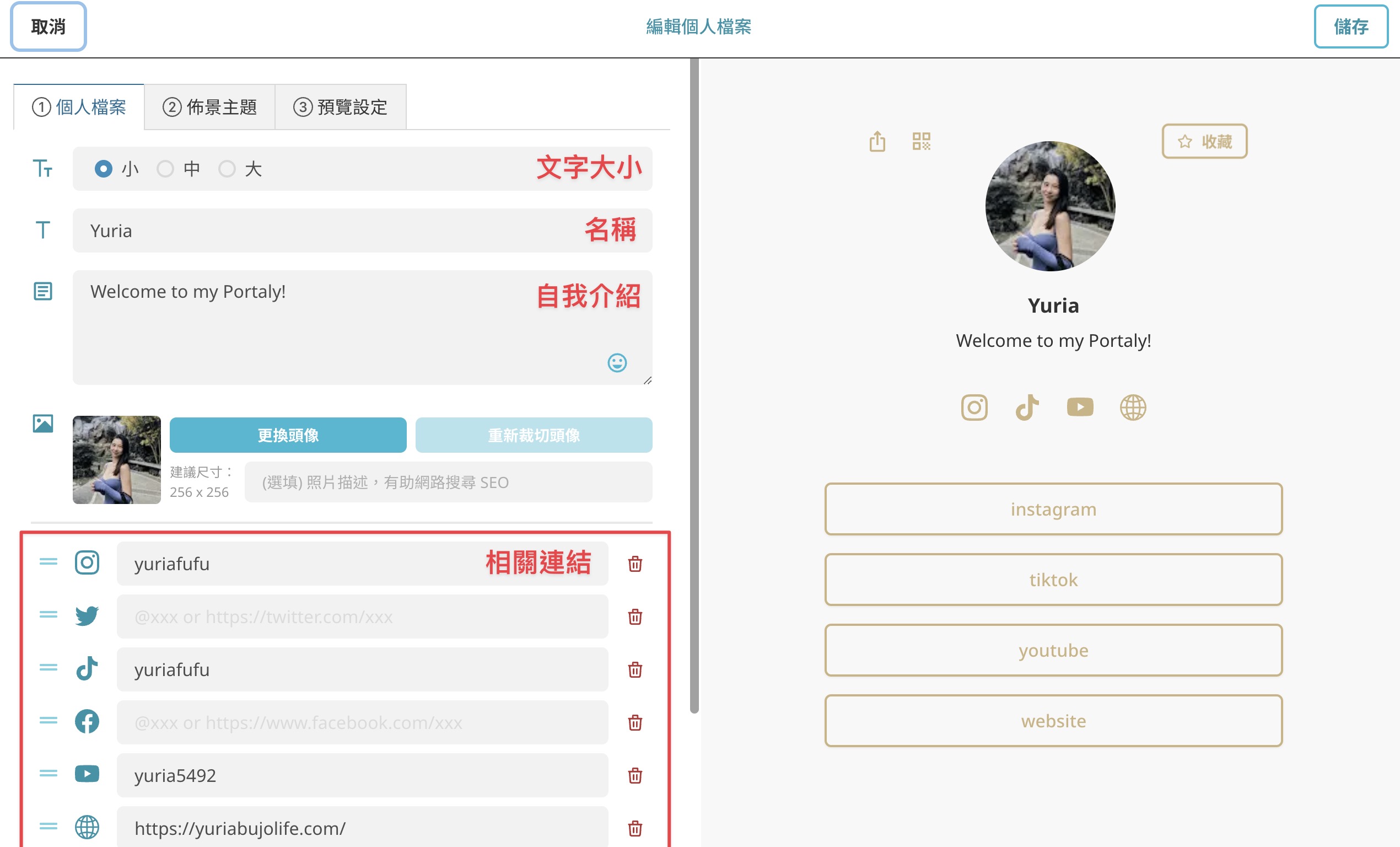This screenshot has height=847, width=1400.
Task: Open the instagram link button in preview
Action: click(x=1053, y=509)
